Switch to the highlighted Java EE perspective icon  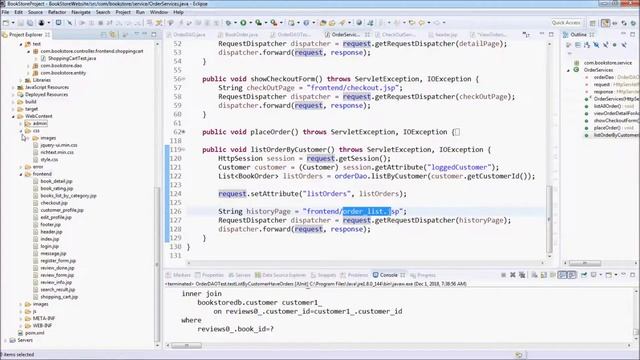point(605,23)
